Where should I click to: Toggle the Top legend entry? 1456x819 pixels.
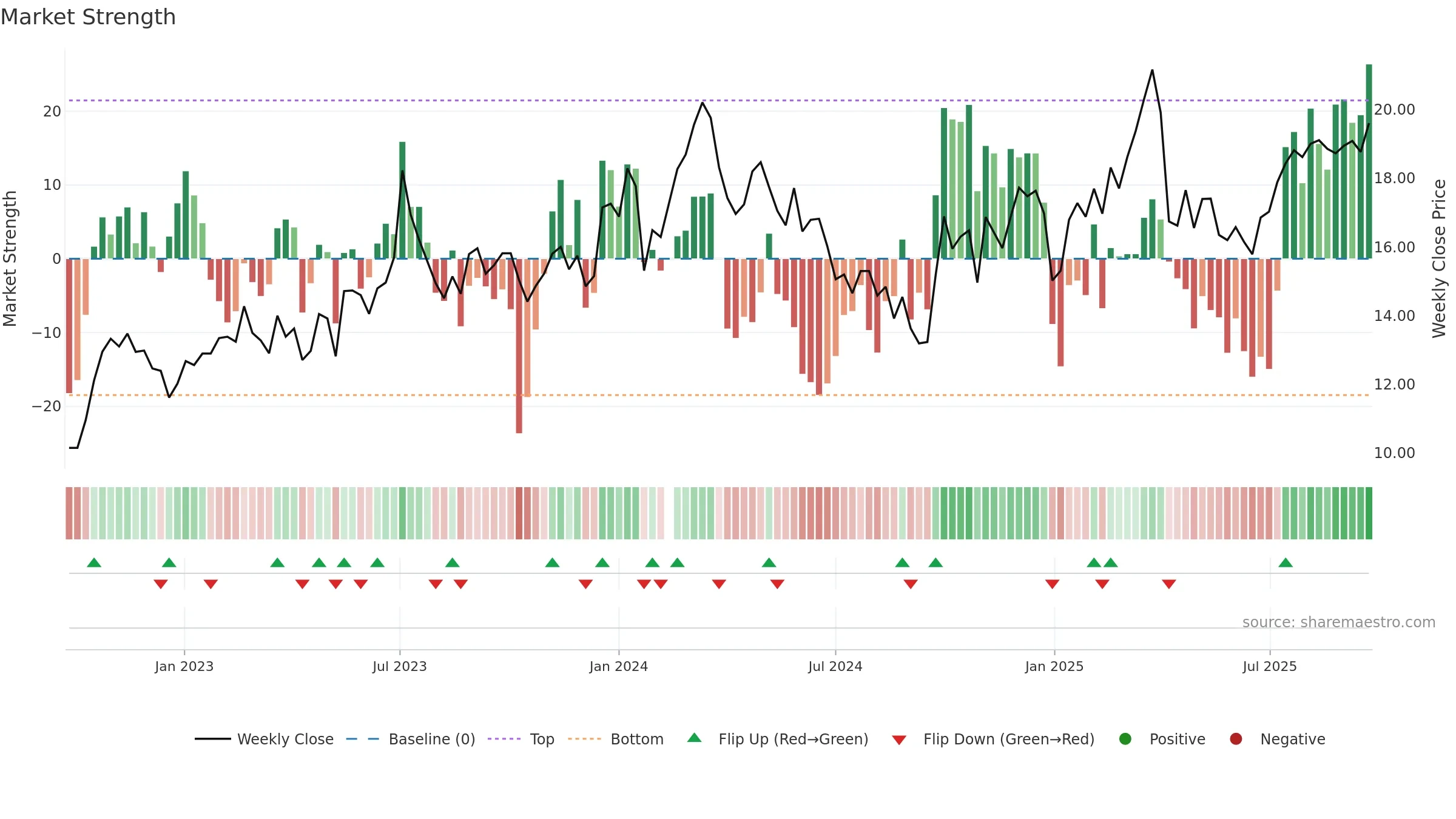(x=521, y=739)
